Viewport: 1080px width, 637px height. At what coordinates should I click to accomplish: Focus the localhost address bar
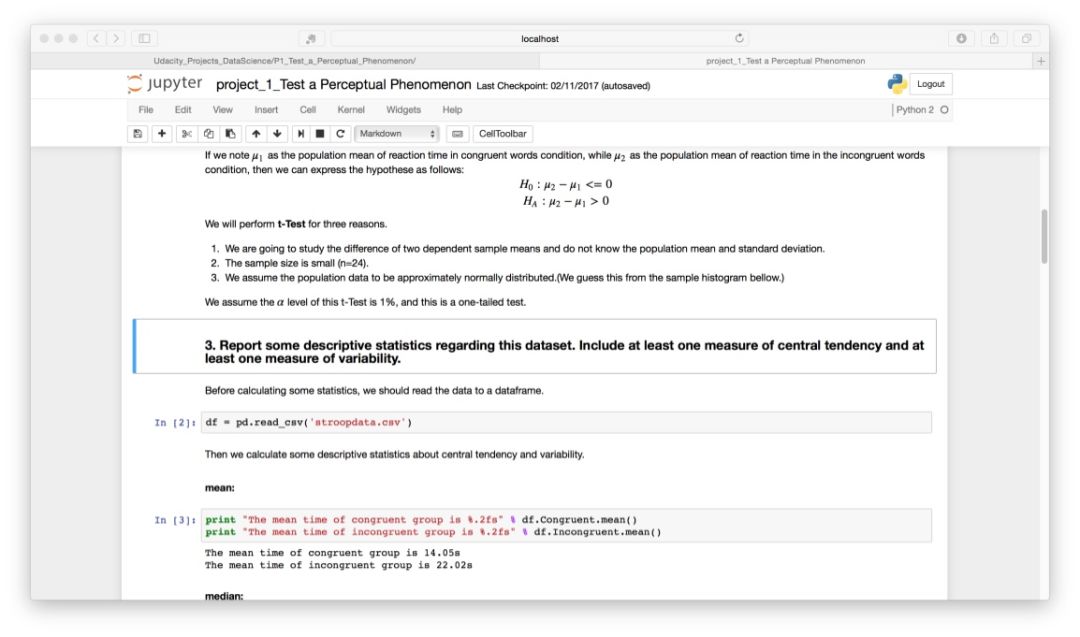coord(539,39)
